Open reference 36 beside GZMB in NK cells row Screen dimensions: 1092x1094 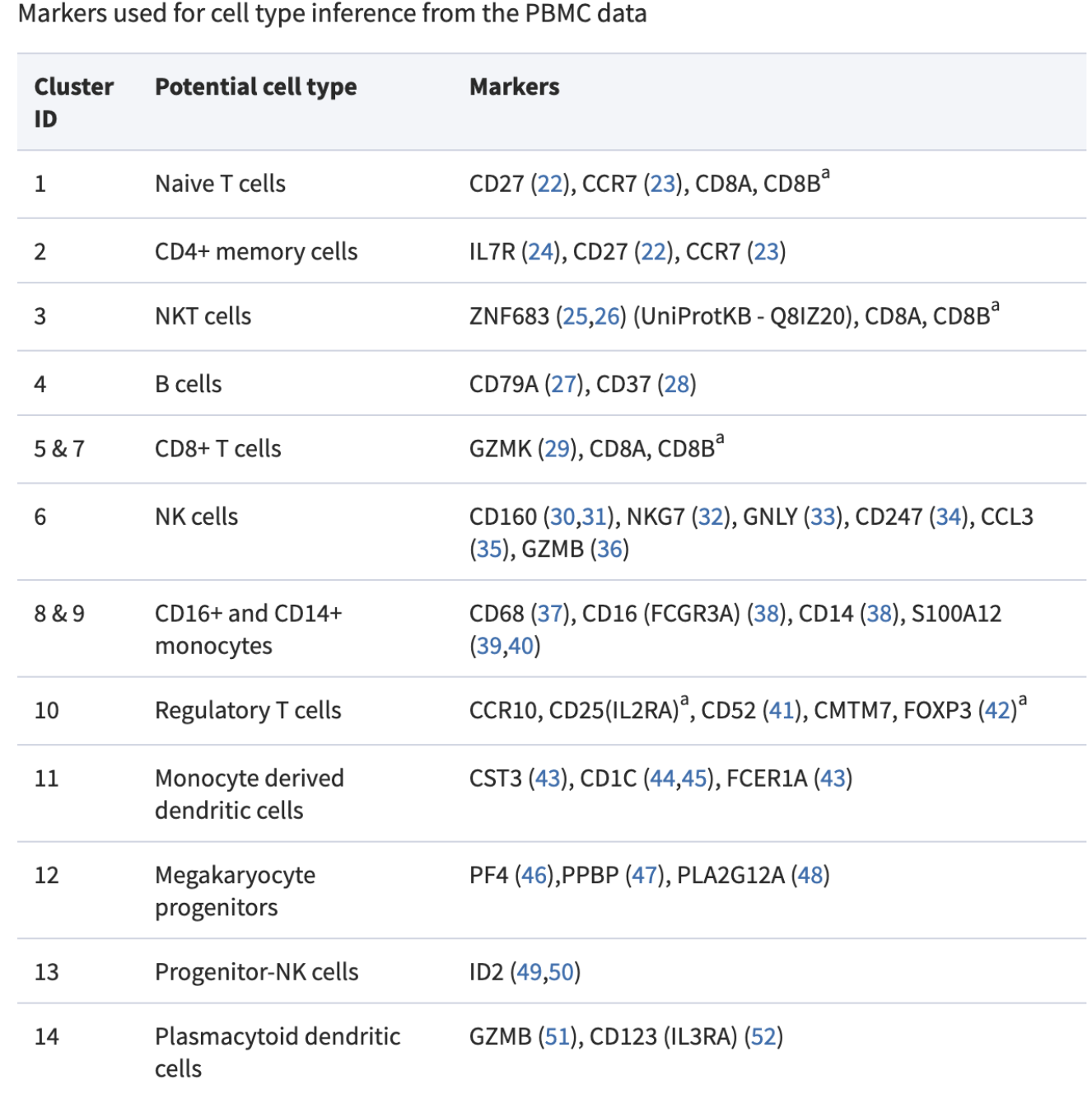(x=609, y=549)
